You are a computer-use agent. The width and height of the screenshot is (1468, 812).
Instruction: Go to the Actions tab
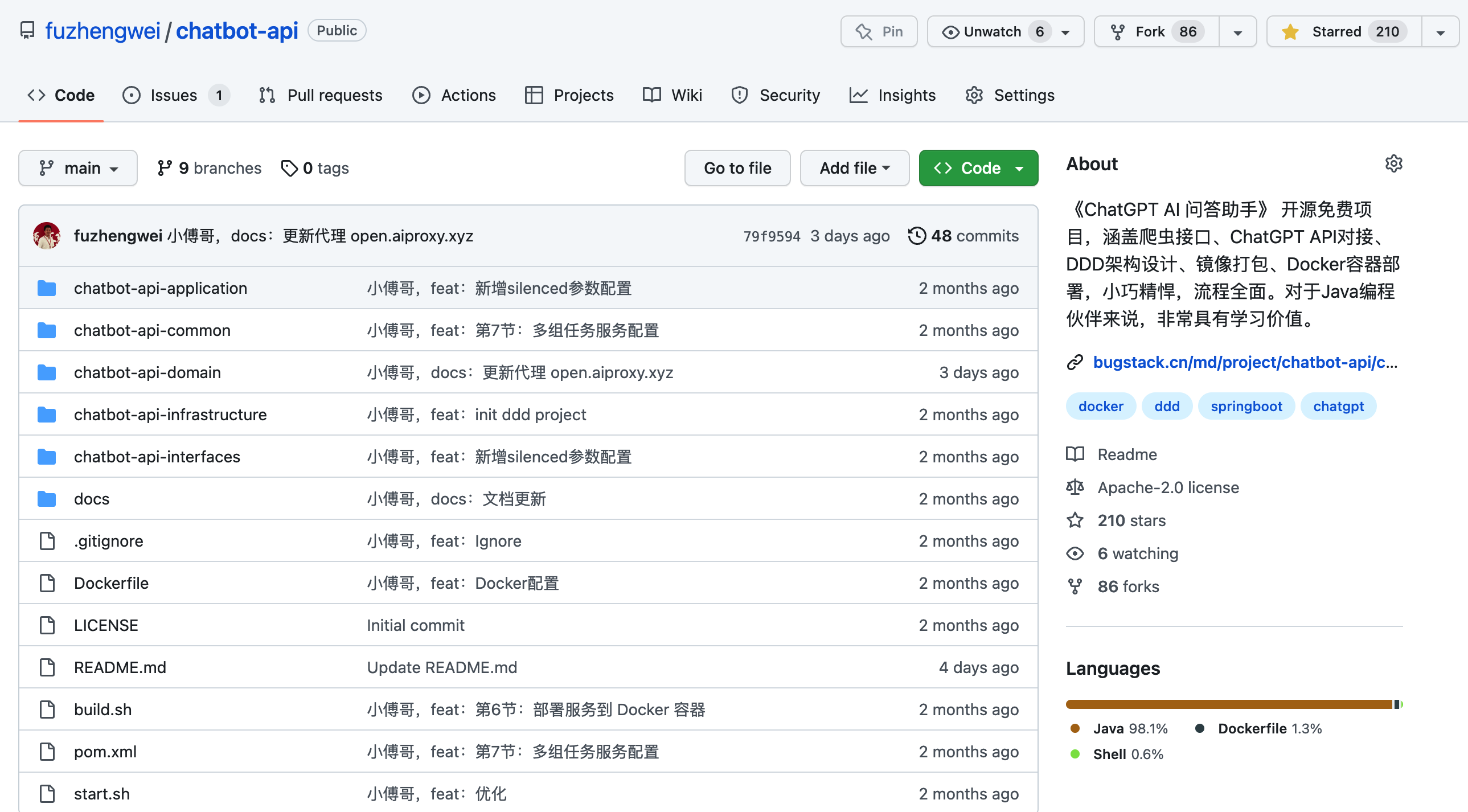click(454, 95)
